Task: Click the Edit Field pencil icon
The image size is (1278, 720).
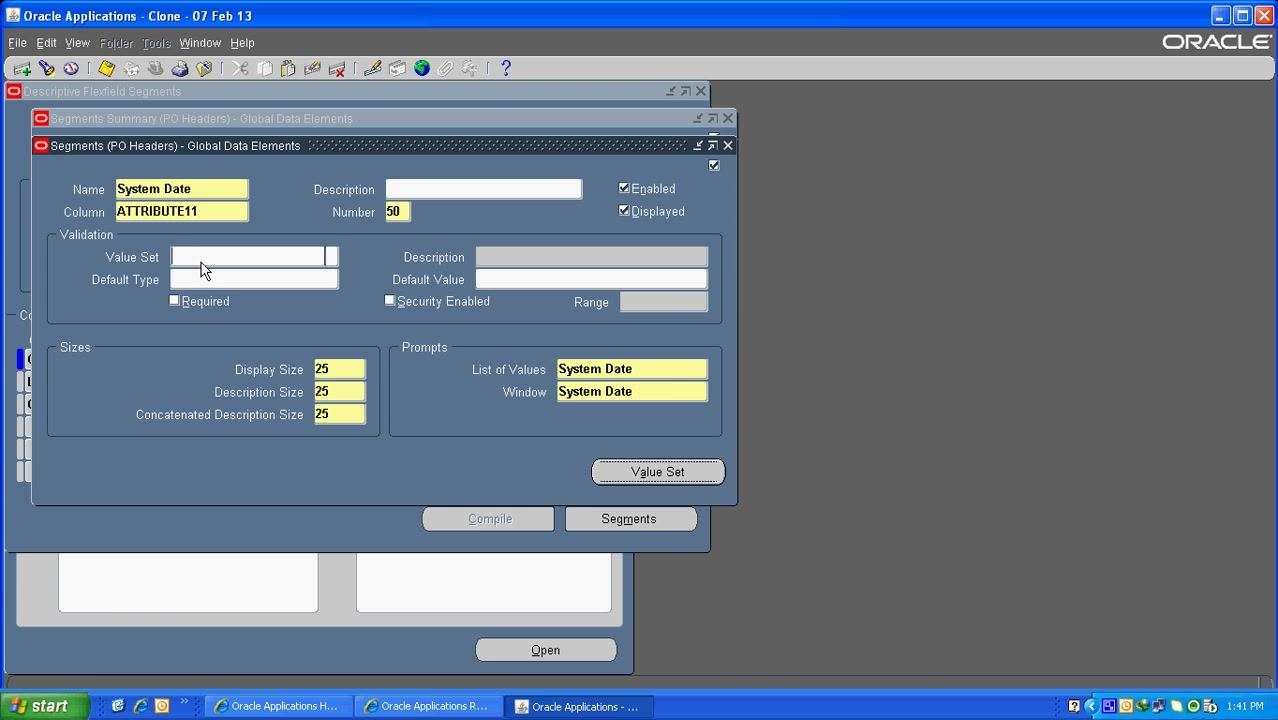Action: click(x=373, y=69)
